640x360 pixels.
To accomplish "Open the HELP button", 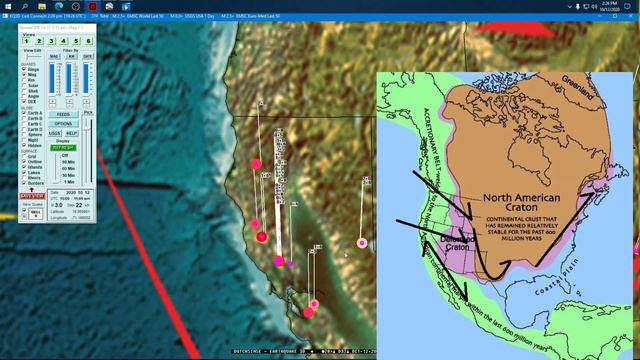I will (x=72, y=133).
